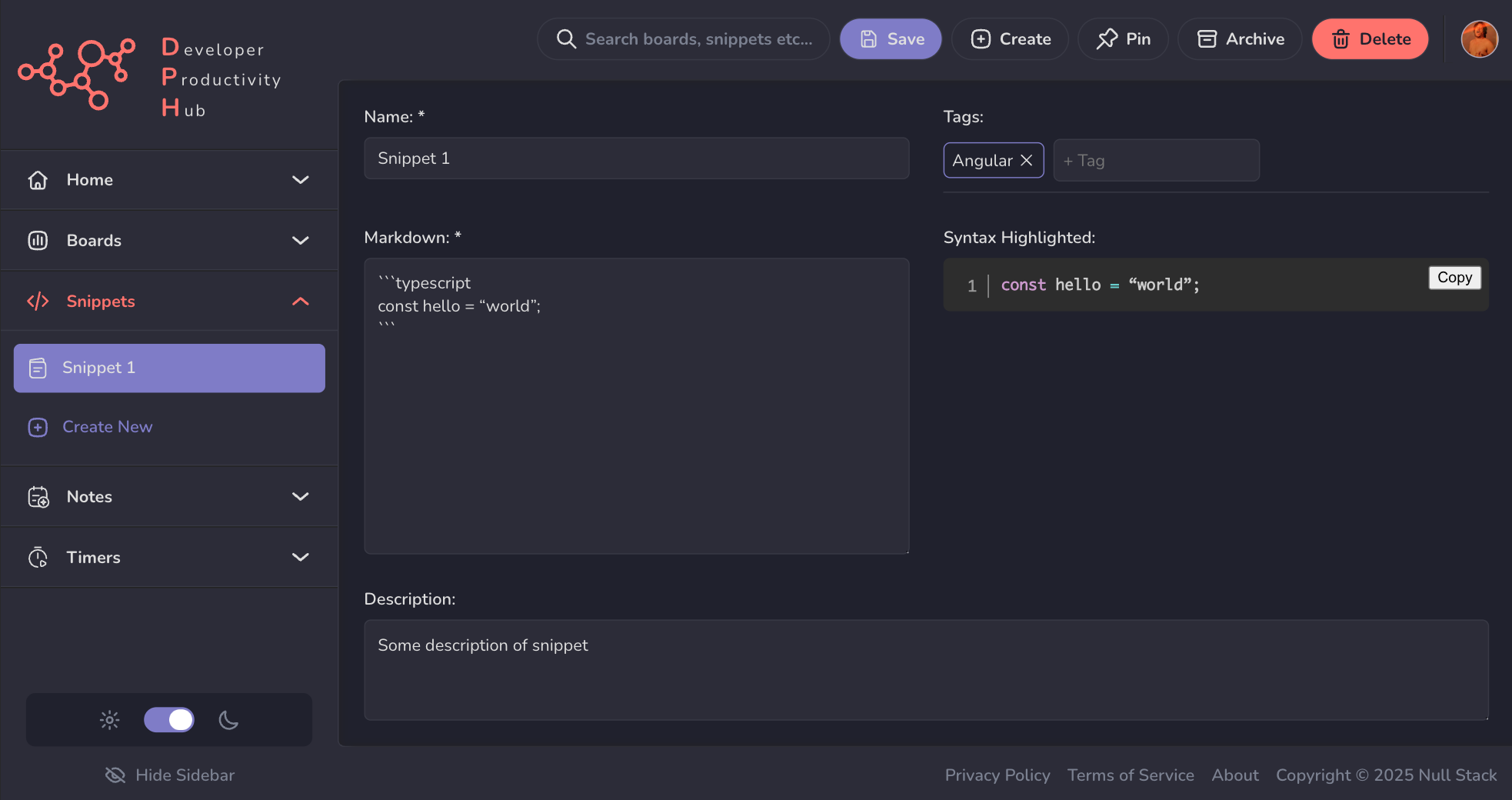
Task: Click the Snippets code brackets icon
Action: click(x=38, y=301)
